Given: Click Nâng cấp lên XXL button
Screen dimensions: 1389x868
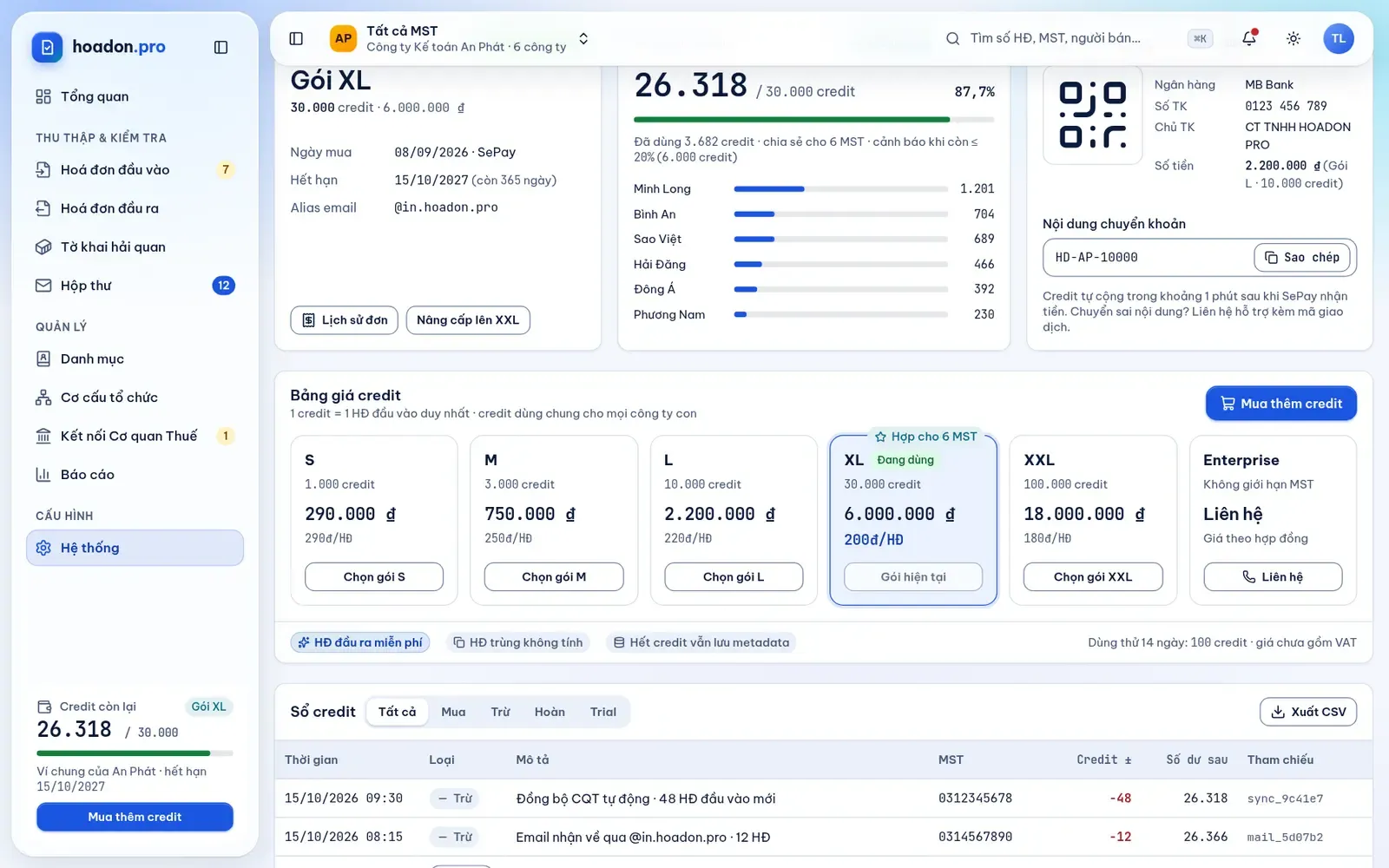Looking at the screenshot, I should pyautogui.click(x=468, y=320).
